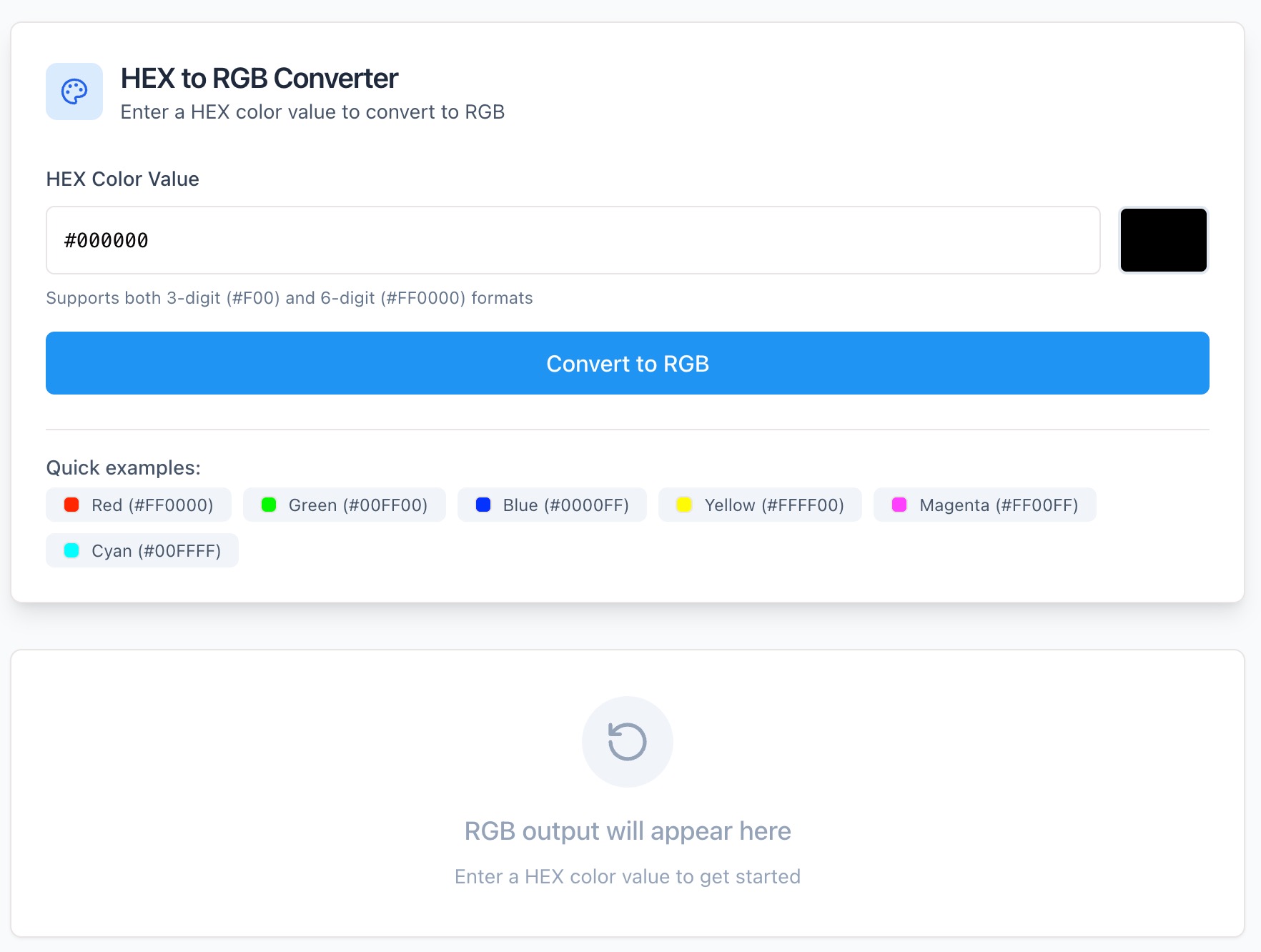1261x952 pixels.
Task: Click the HEX Color Value label
Action: pyautogui.click(x=122, y=179)
